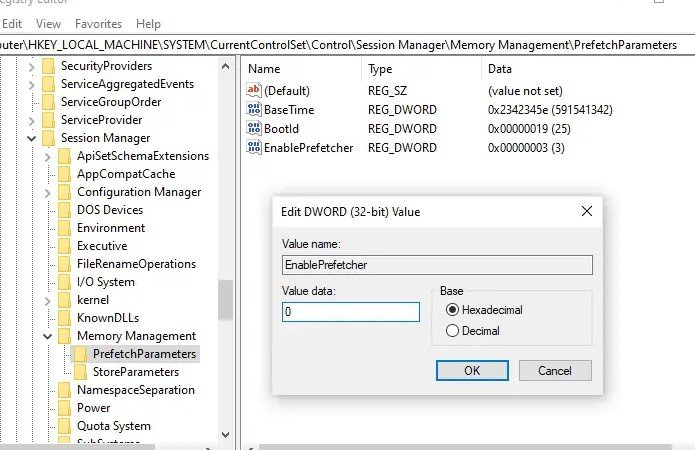This screenshot has height=450, width=695.
Task: Click the PrefetchParameters folder icon
Action: (x=81, y=354)
